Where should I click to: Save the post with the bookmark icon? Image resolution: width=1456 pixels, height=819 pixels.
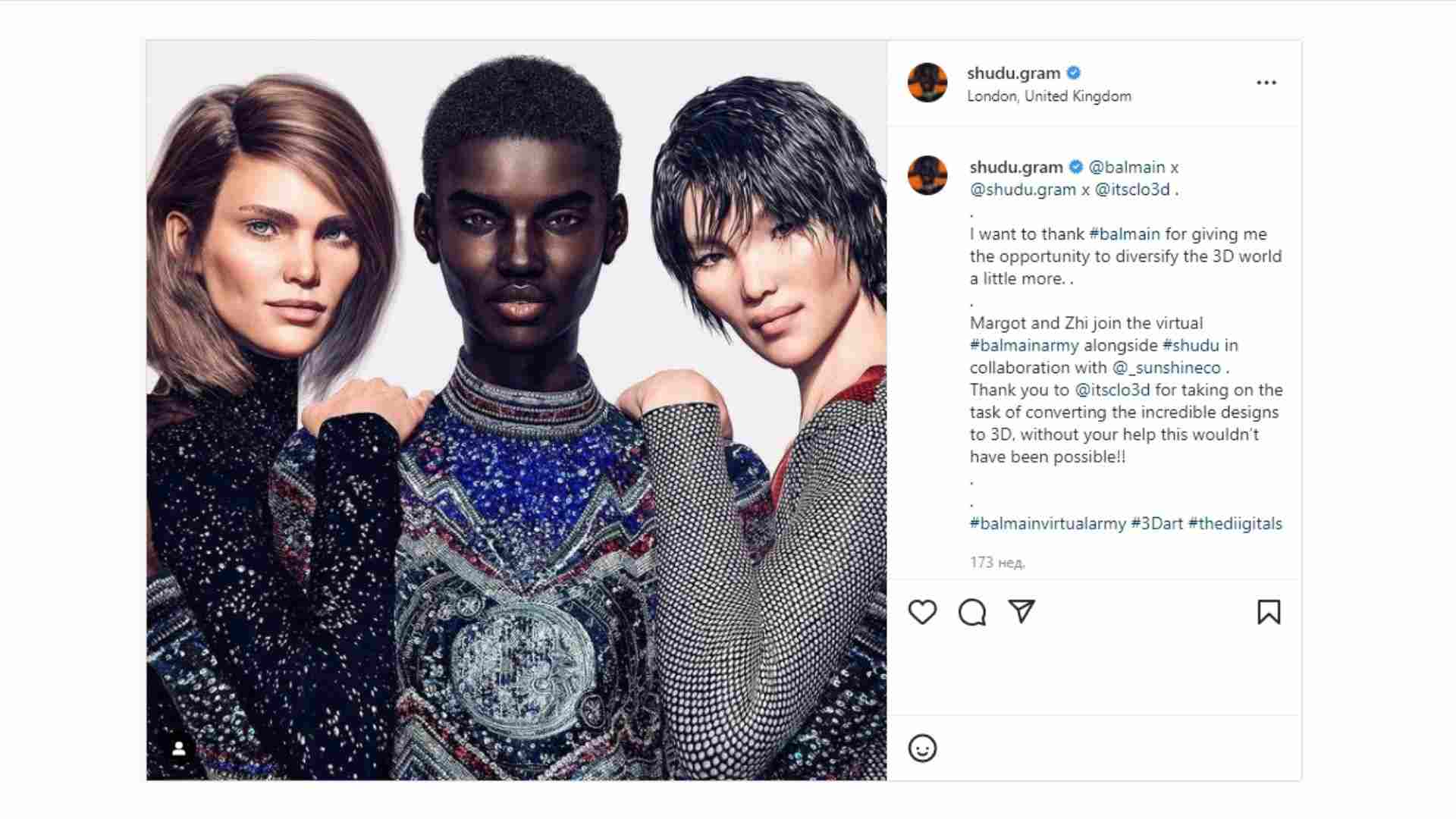coord(1269,612)
